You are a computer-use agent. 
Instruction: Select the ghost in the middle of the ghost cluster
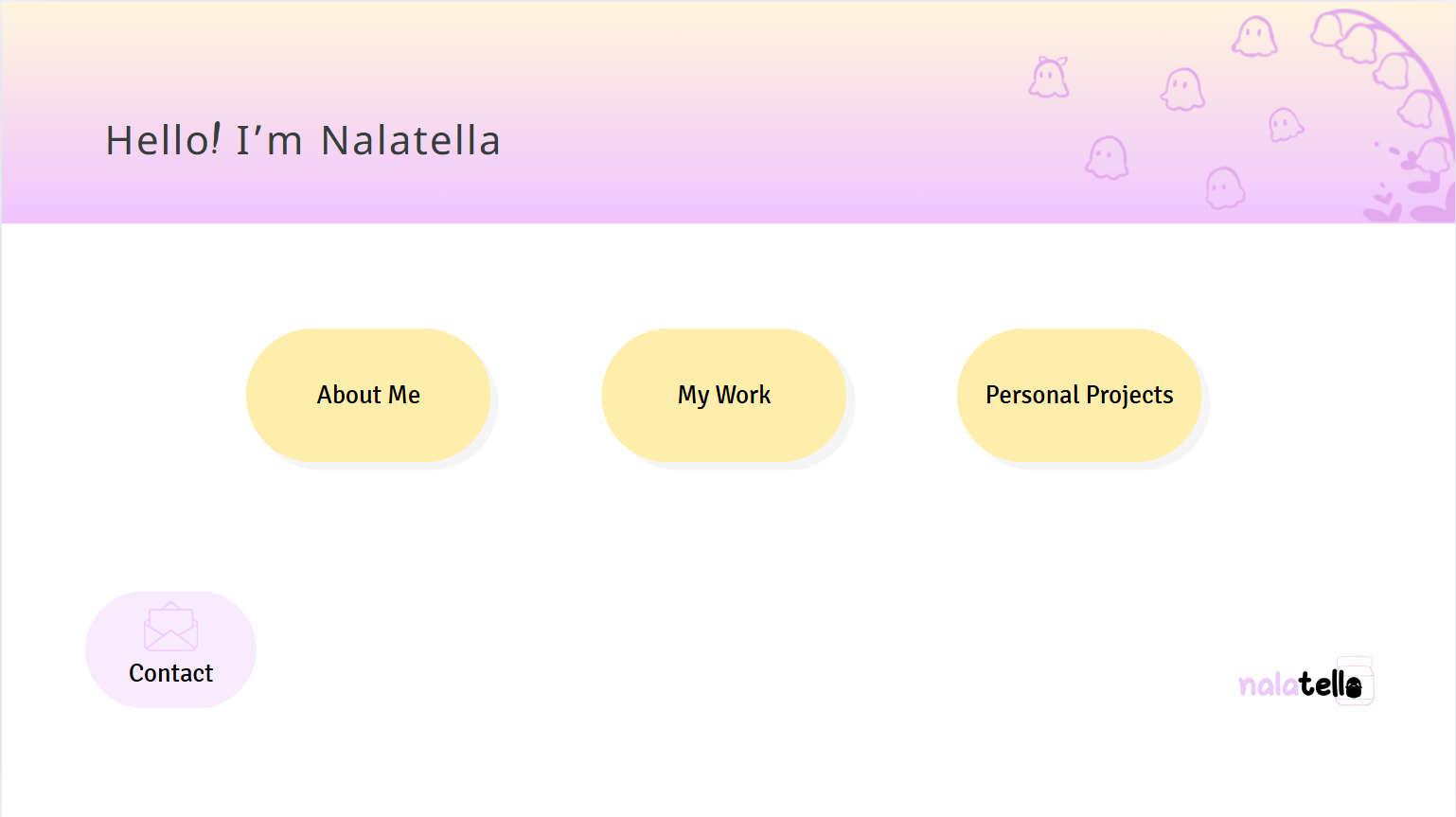(1182, 90)
